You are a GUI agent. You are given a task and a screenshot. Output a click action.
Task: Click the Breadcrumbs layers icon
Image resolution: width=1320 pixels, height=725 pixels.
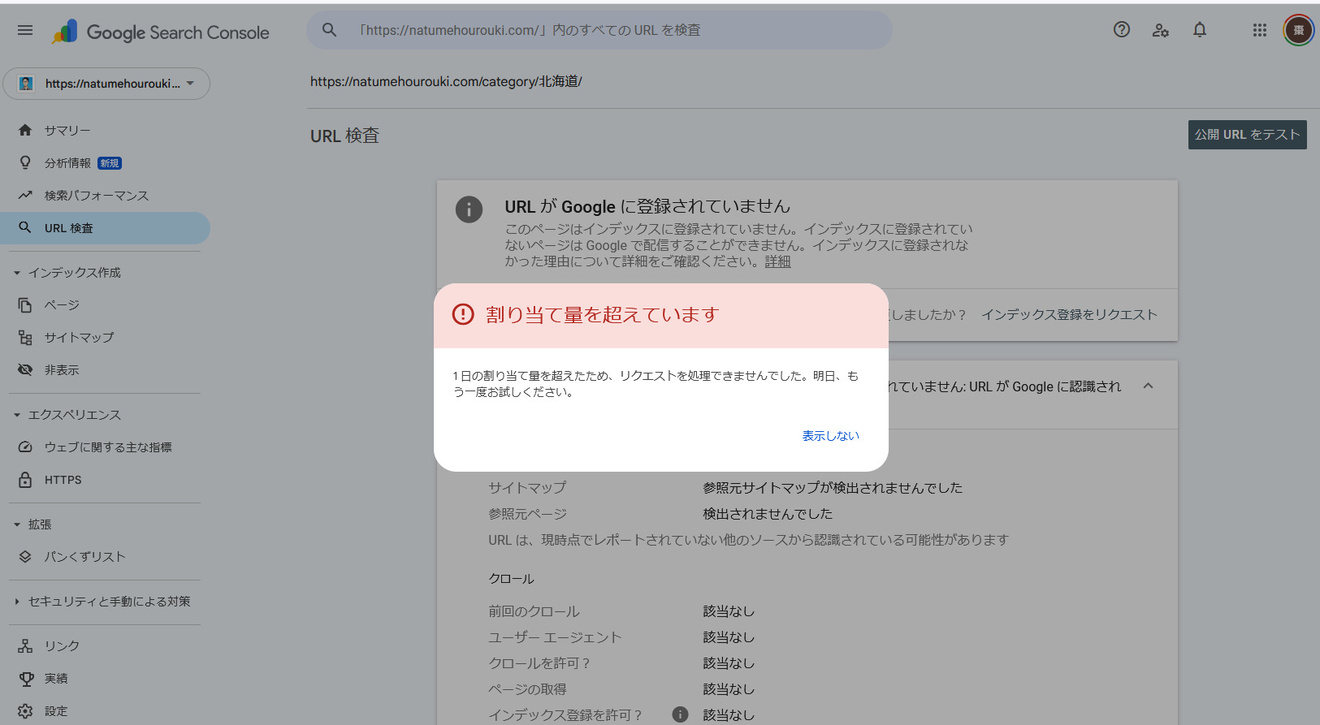[x=25, y=557]
